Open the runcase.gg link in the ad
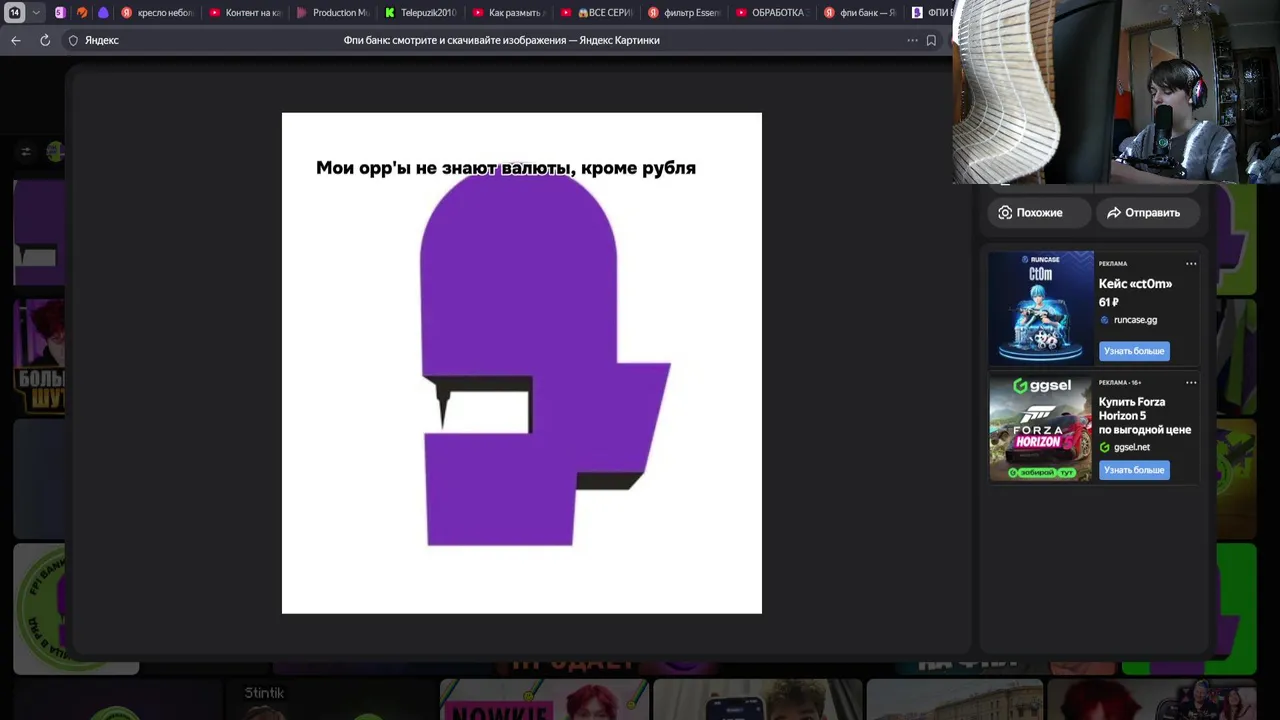 (1135, 320)
